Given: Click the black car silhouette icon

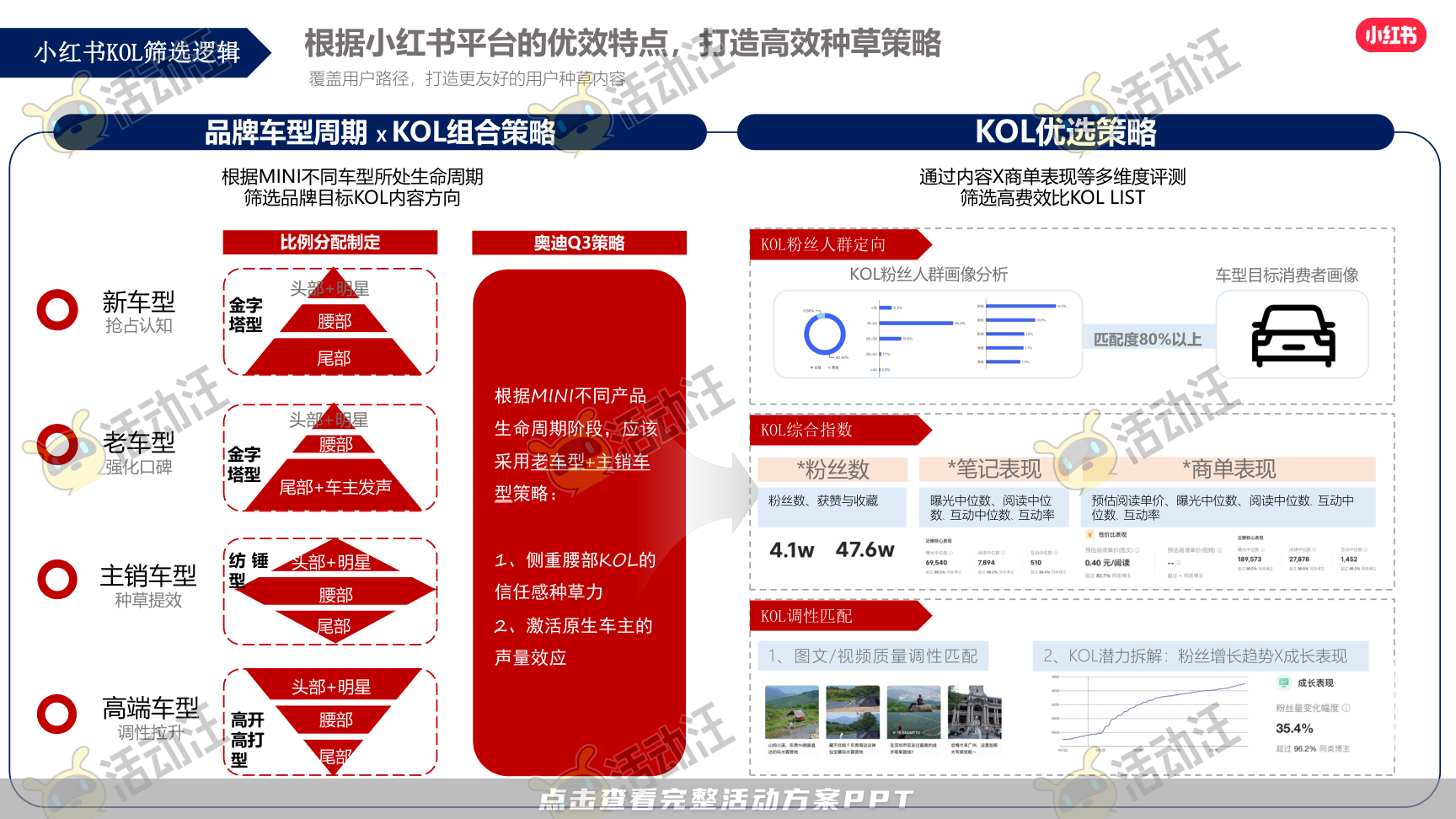Looking at the screenshot, I should click(1293, 335).
